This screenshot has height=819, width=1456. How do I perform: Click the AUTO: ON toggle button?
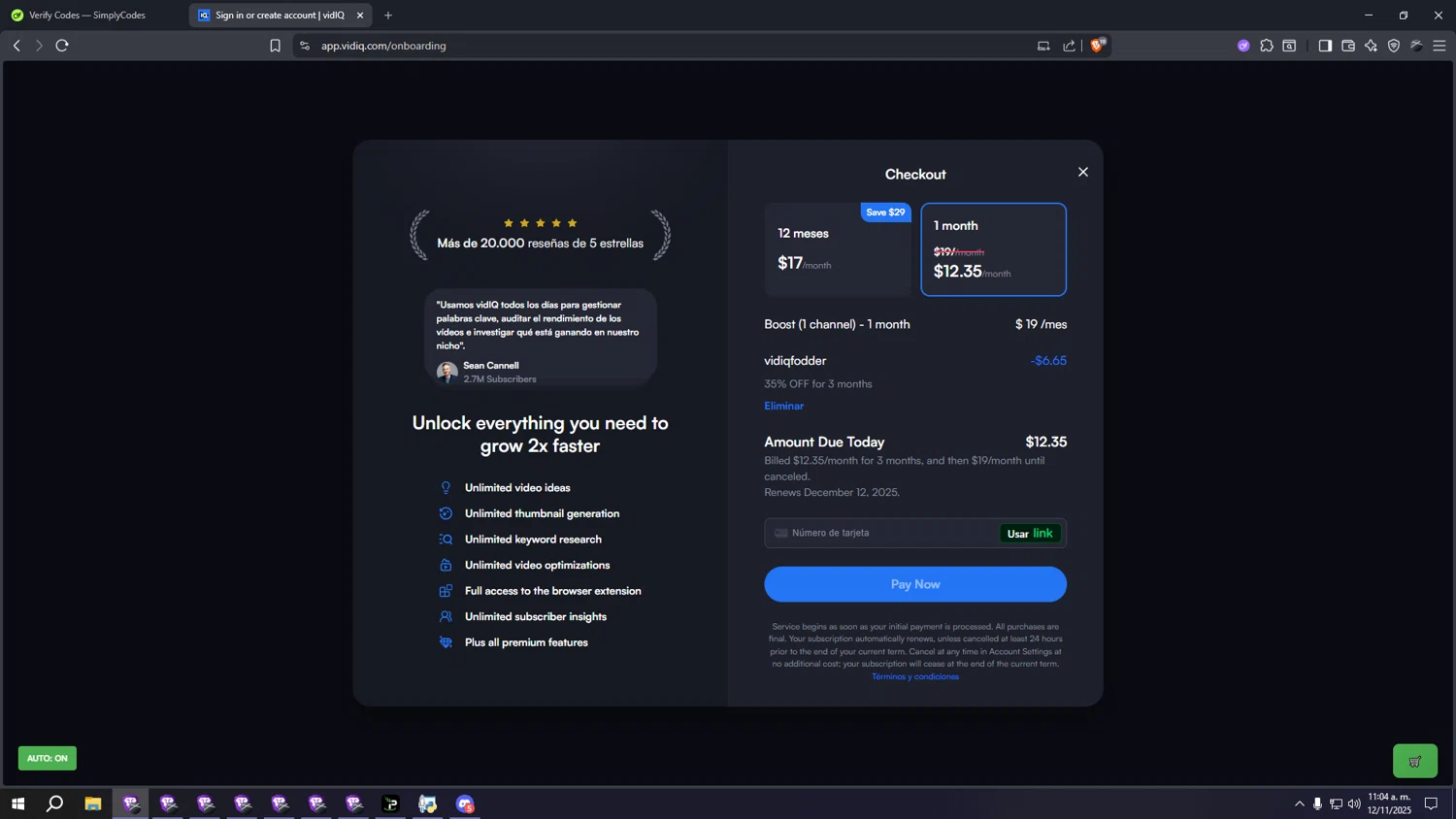47,758
